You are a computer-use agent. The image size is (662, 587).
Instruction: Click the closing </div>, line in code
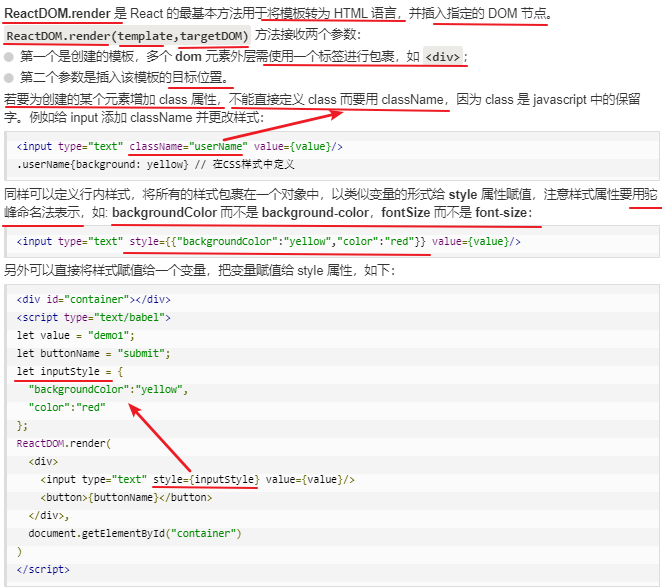tap(49, 516)
